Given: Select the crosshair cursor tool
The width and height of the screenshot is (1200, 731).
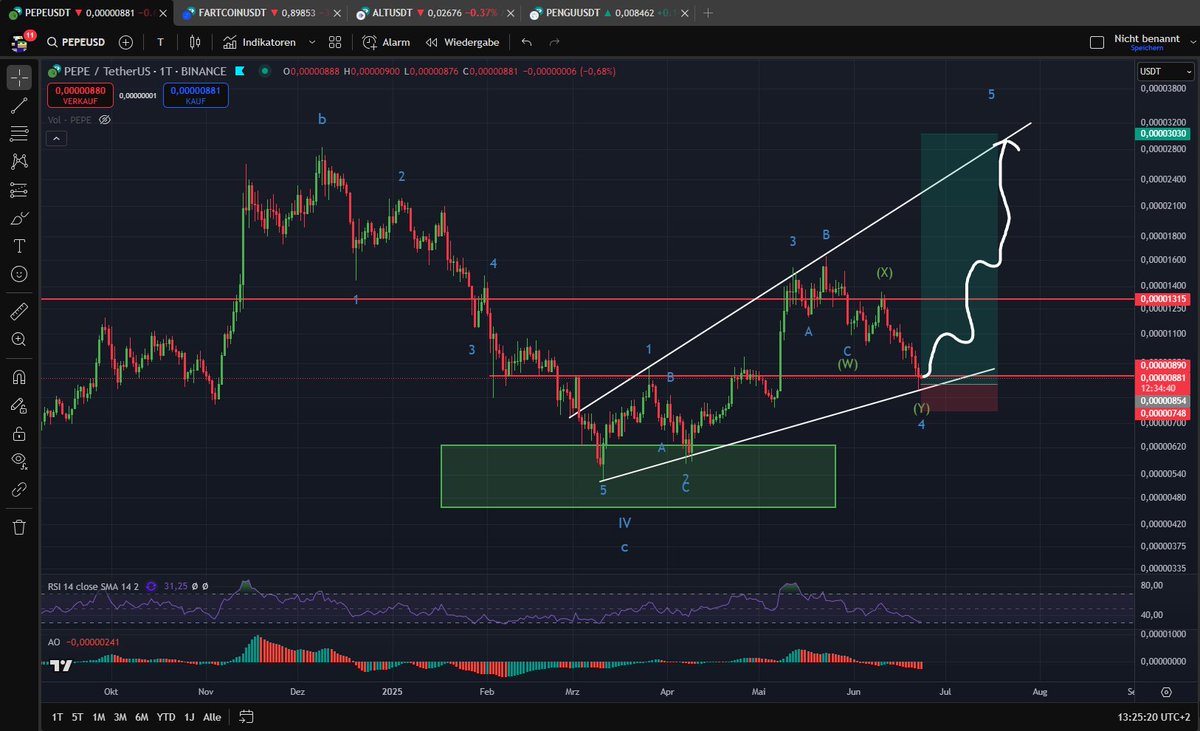Looking at the screenshot, I should pyautogui.click(x=19, y=77).
